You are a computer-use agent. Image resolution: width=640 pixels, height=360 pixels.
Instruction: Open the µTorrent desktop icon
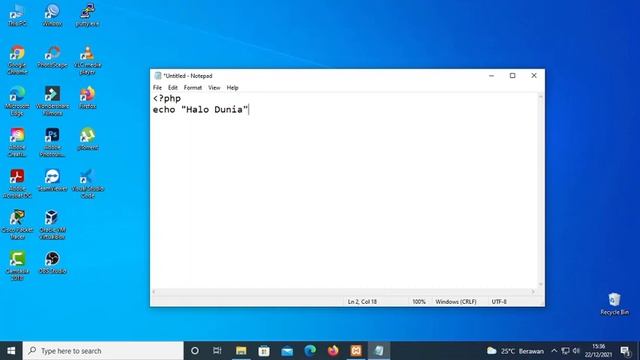87,139
